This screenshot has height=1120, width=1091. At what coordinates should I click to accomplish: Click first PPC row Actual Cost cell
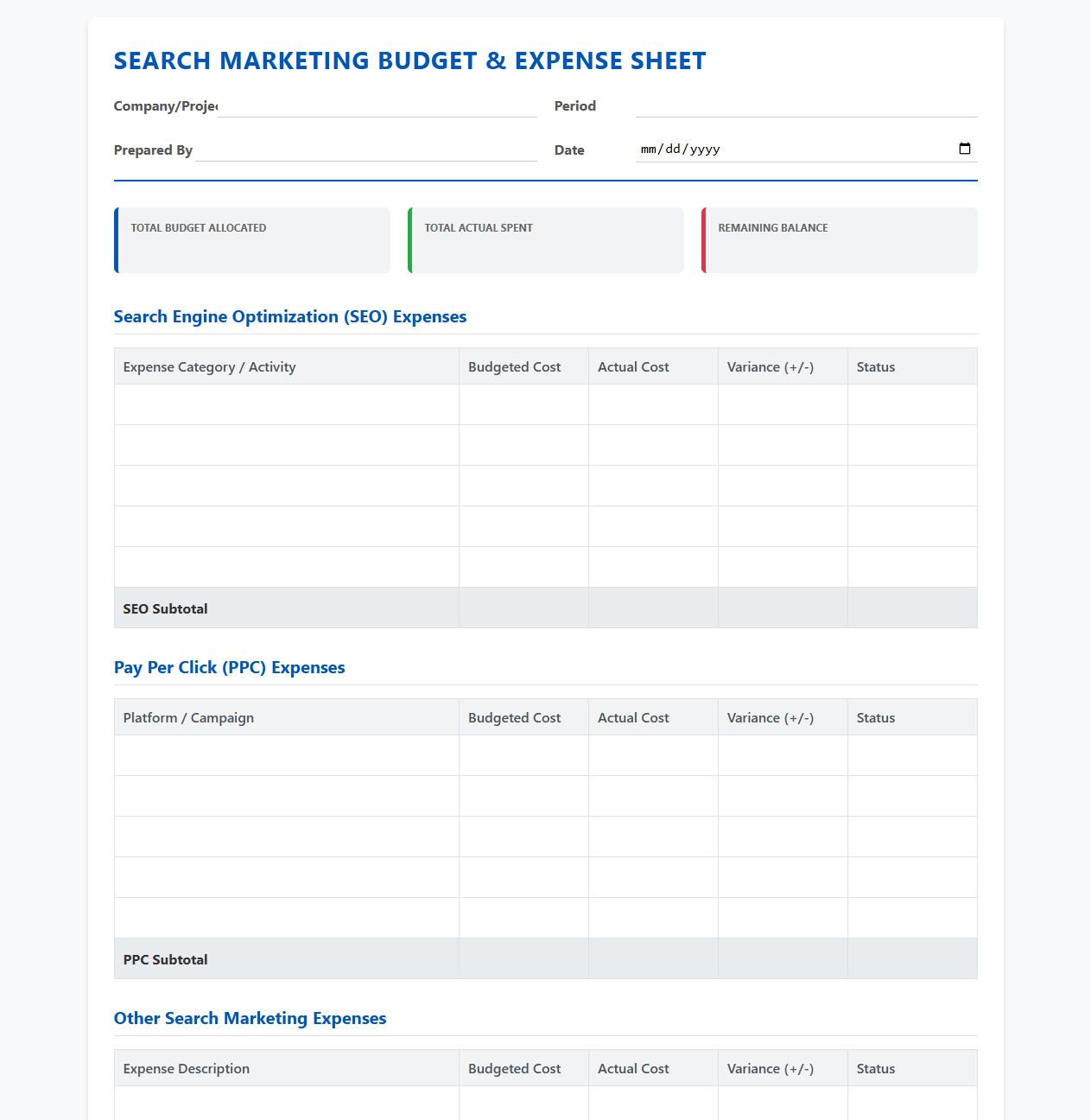654,755
